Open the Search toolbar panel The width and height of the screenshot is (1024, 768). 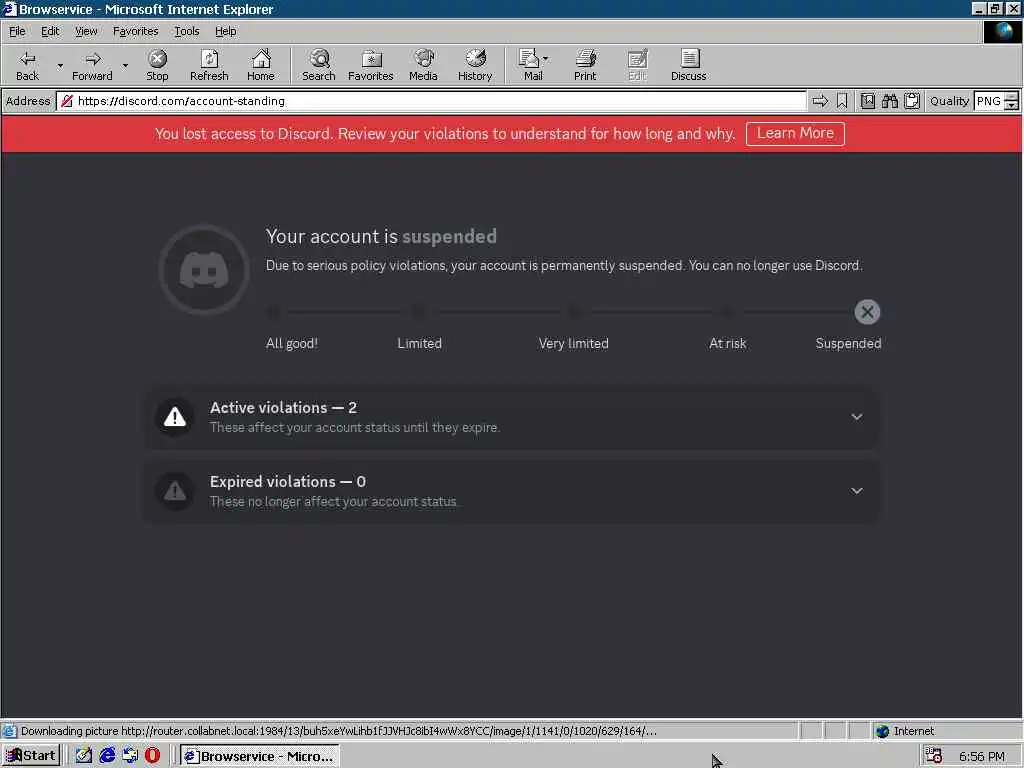[x=319, y=65]
